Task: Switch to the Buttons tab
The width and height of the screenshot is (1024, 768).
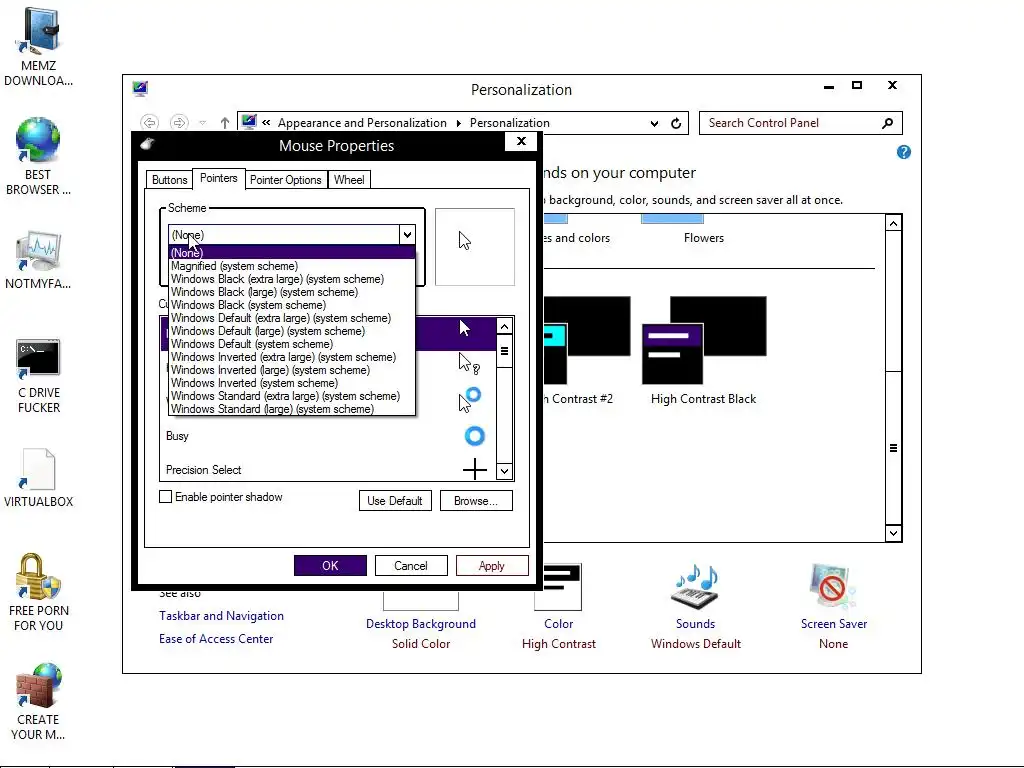Action: [170, 180]
